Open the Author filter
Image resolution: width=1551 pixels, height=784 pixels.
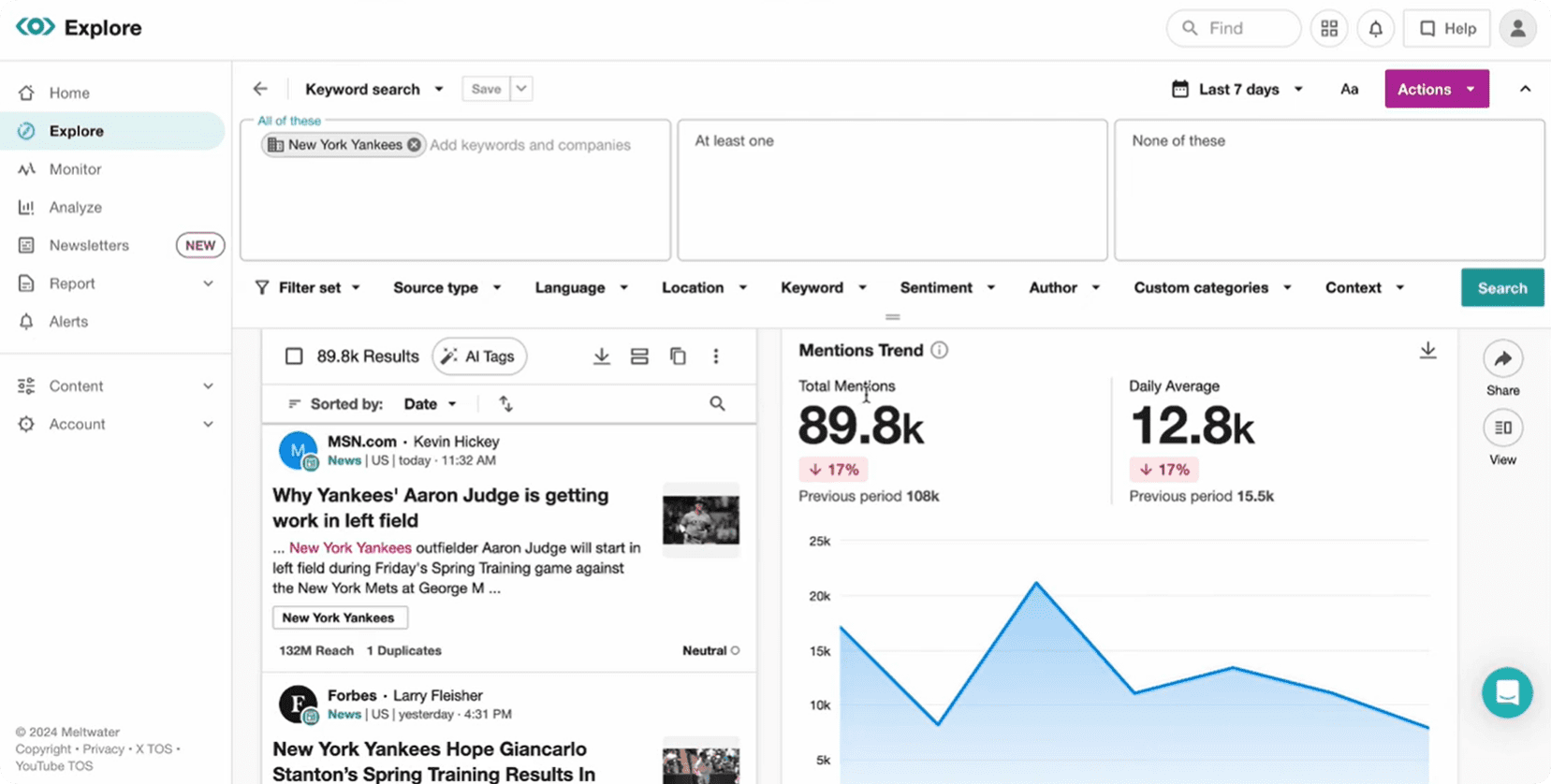(x=1064, y=288)
